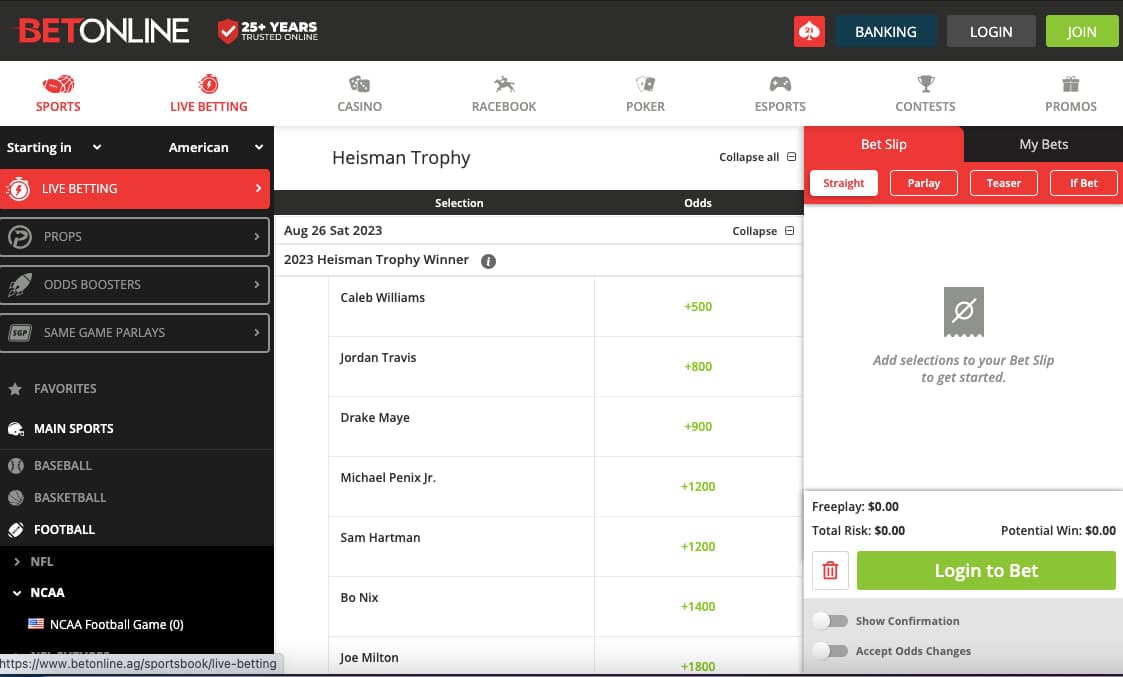Screen dimensions: 1123x677
Task: Click the Selection column header
Action: 459,203
